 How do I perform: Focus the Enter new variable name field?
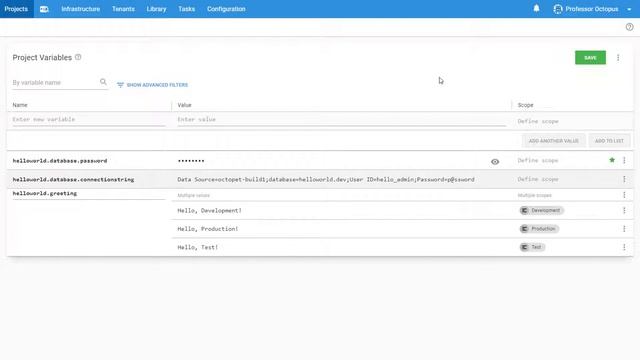(89, 120)
